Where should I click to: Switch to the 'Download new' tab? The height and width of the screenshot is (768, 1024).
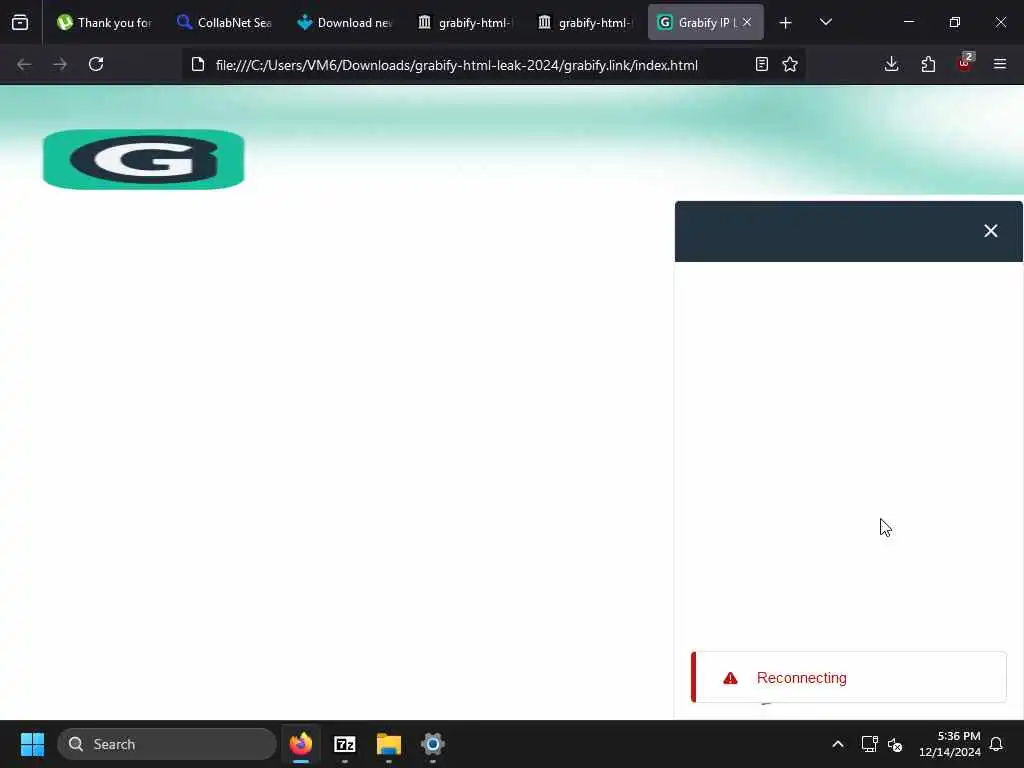345,23
